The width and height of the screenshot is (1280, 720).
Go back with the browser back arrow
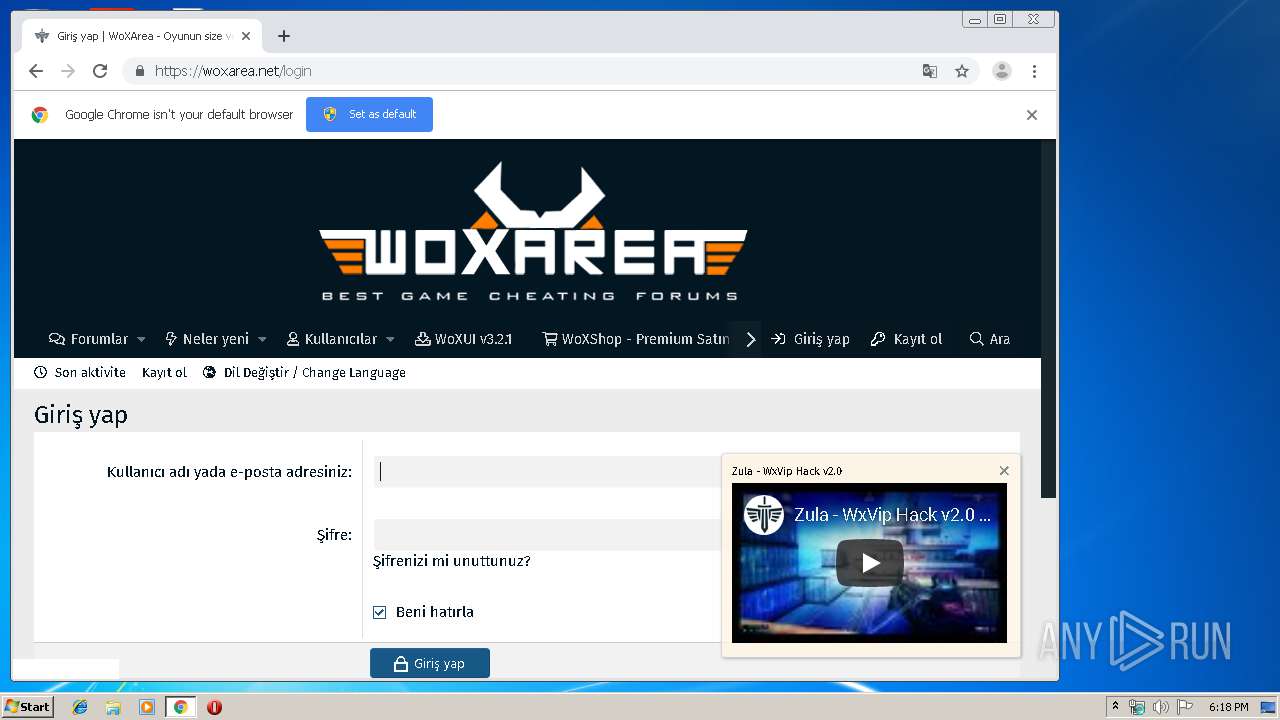[36, 71]
